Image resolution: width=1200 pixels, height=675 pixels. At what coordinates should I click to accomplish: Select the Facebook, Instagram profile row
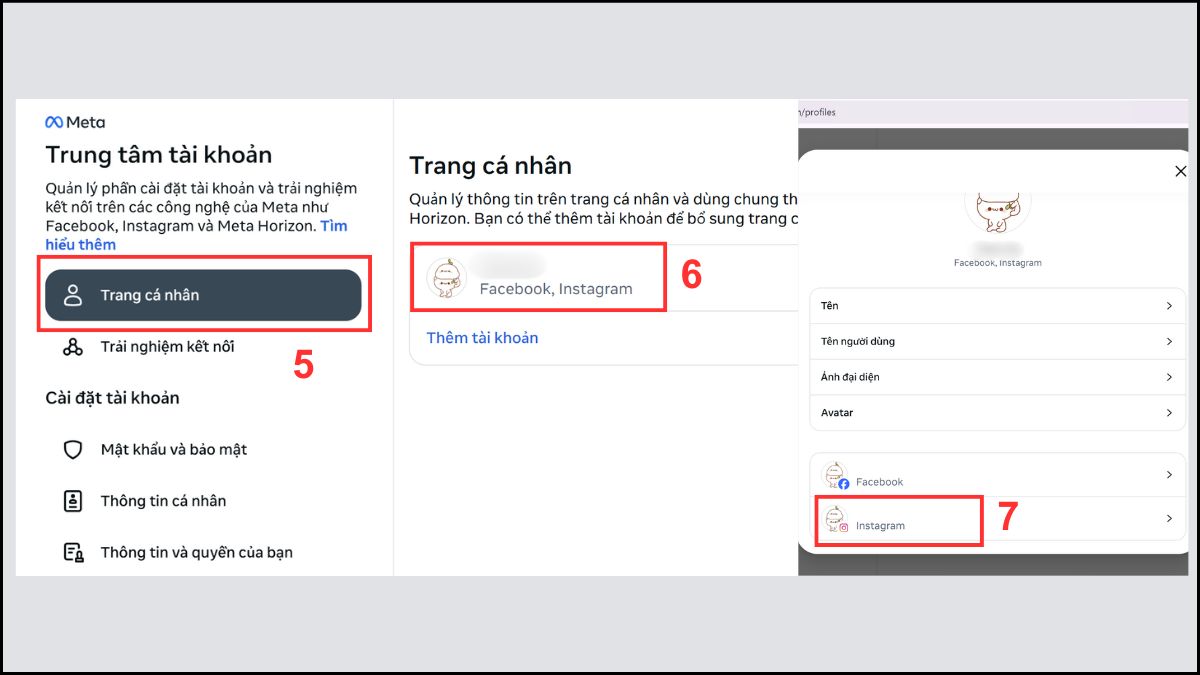point(604,278)
